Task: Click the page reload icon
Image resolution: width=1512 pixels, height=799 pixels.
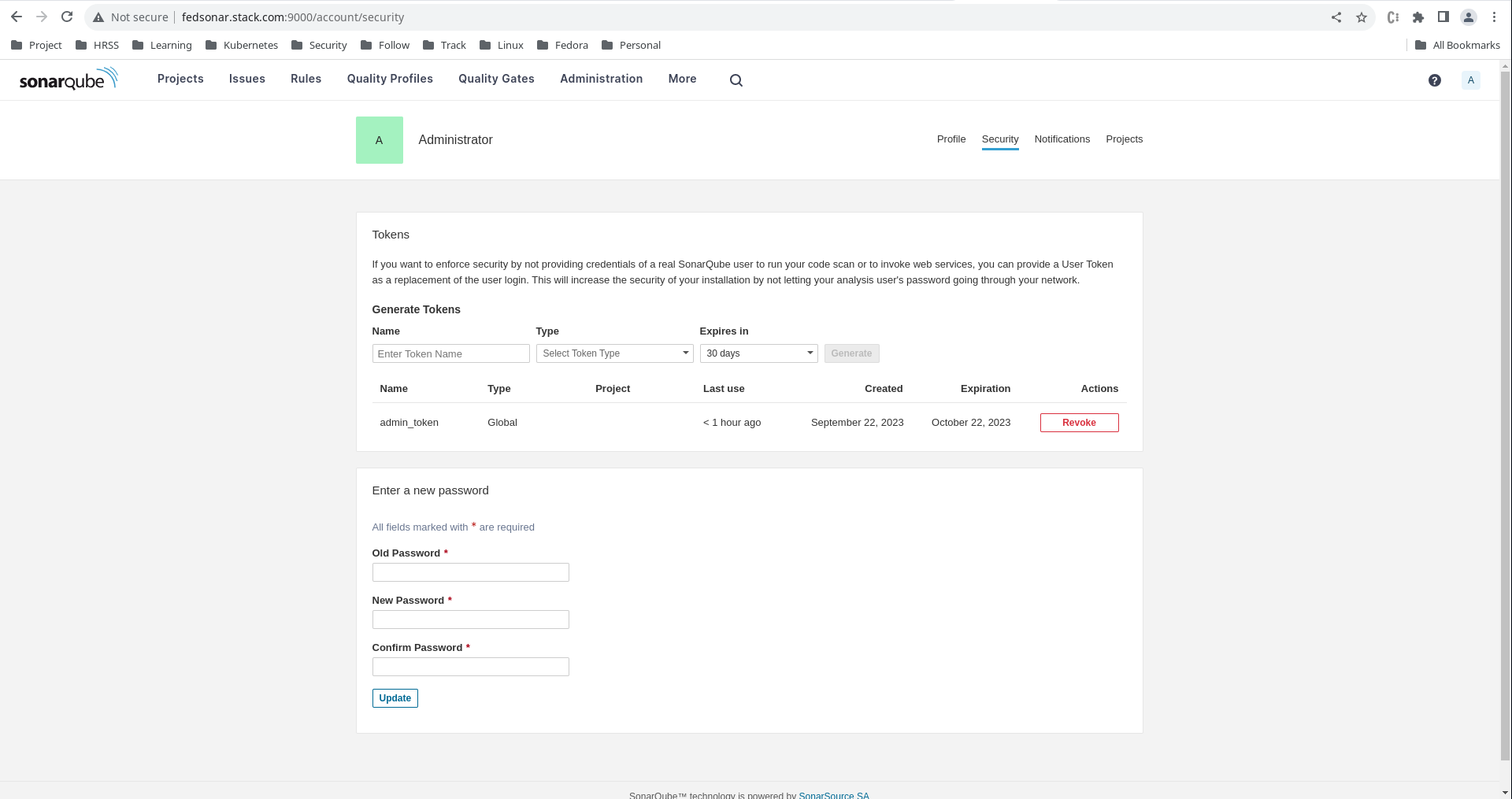Action: 67,16
